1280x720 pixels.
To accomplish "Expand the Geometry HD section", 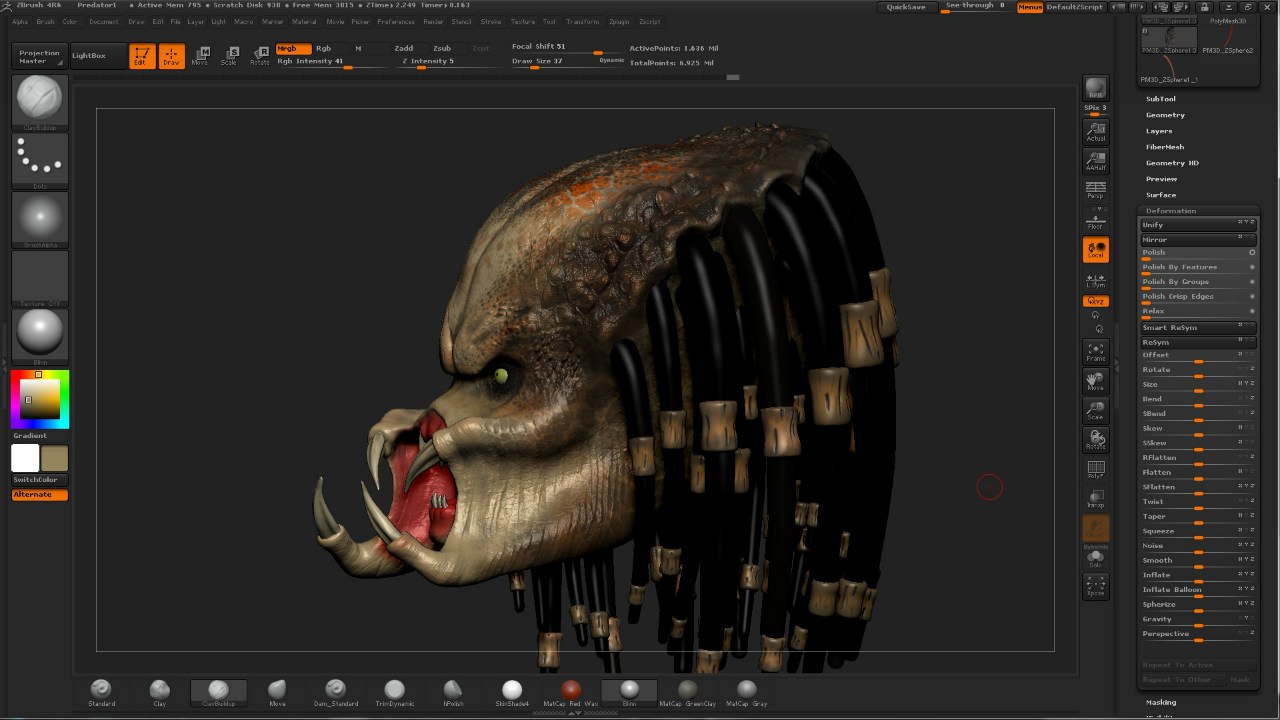I will 1172,163.
